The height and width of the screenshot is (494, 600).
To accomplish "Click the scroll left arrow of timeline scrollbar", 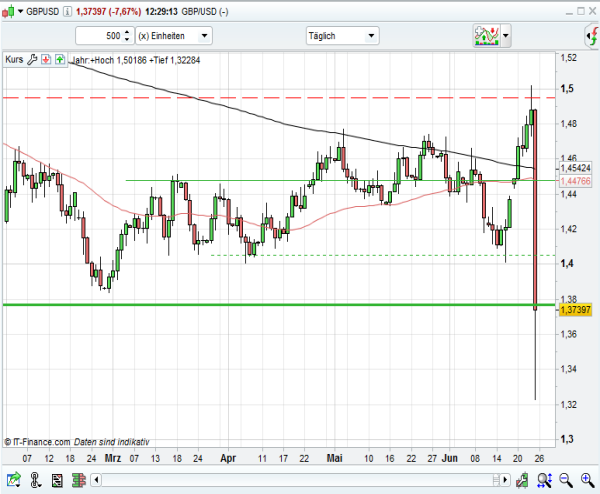I will click(96, 479).
